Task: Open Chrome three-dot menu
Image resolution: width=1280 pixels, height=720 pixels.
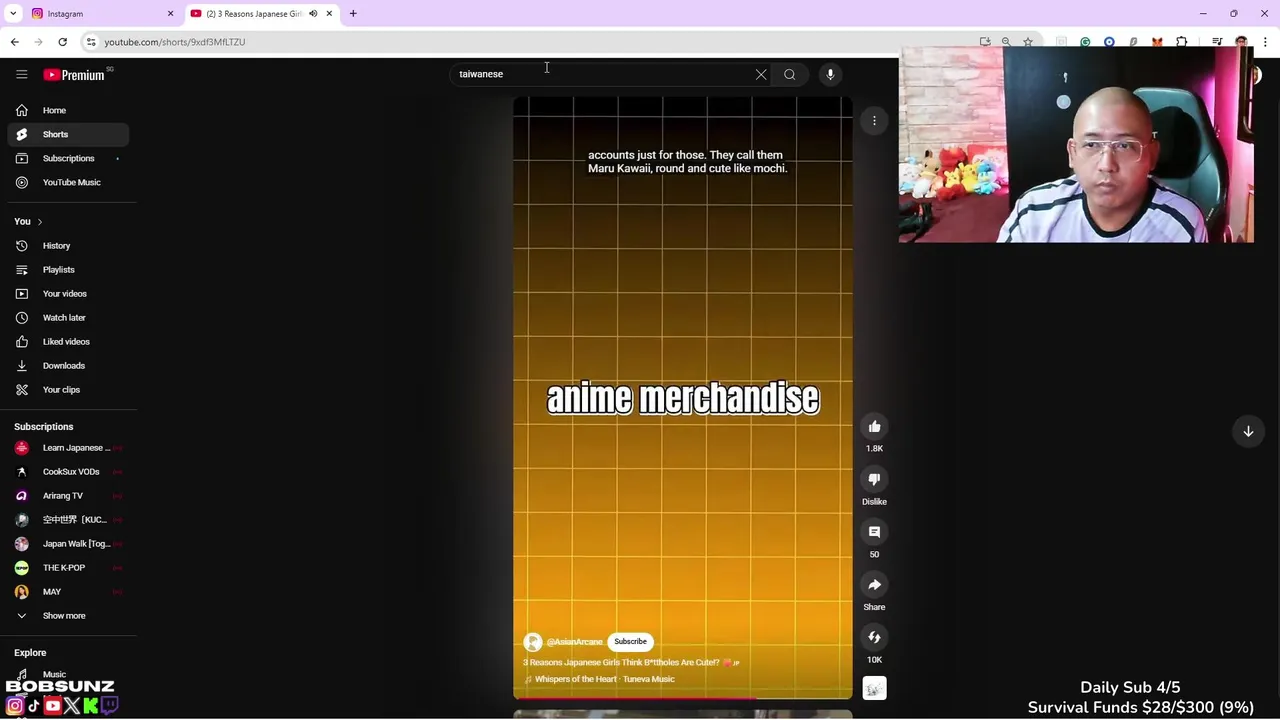Action: [x=1265, y=42]
